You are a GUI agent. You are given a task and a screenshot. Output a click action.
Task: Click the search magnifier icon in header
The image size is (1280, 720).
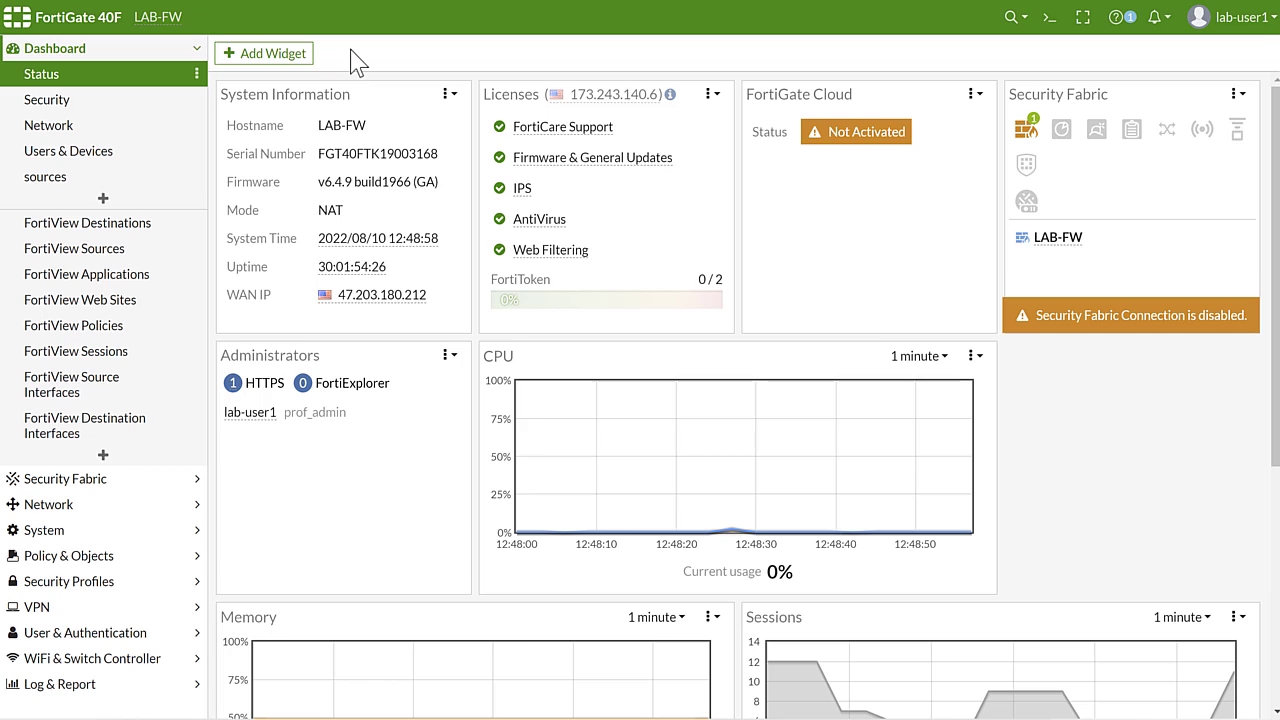coord(1011,17)
